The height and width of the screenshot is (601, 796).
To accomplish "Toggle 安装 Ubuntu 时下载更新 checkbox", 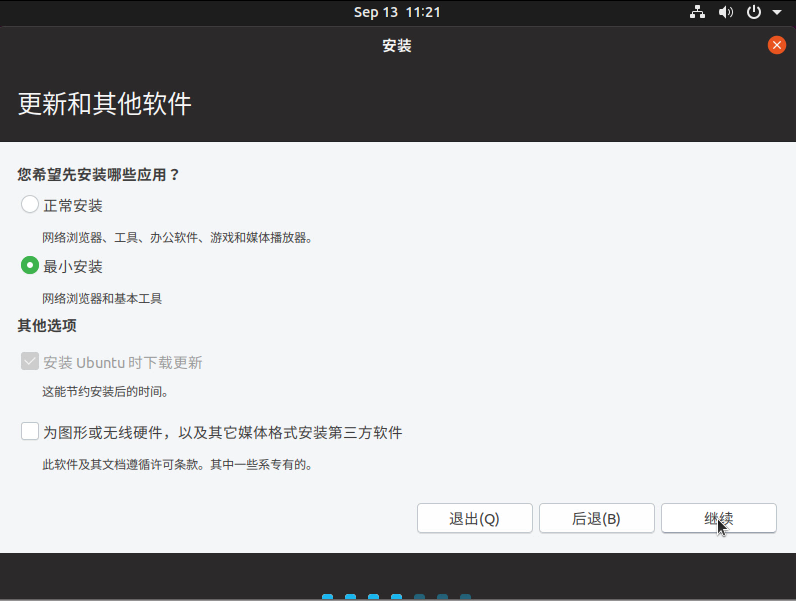I will (30, 361).
